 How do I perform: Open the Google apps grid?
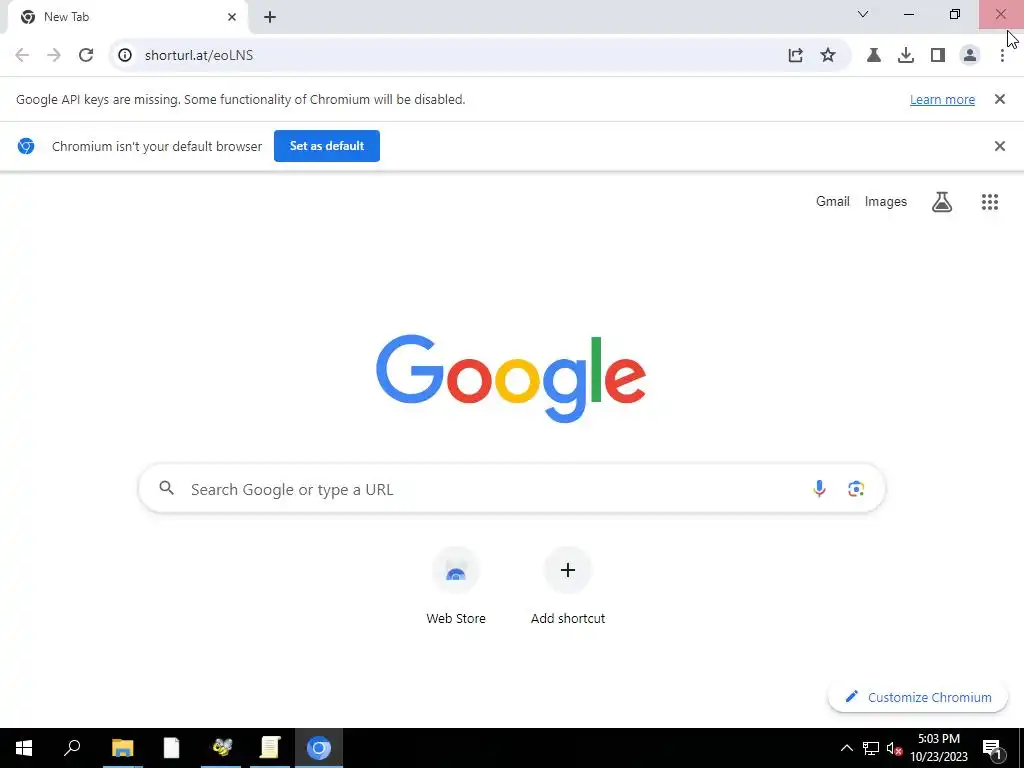click(x=989, y=202)
